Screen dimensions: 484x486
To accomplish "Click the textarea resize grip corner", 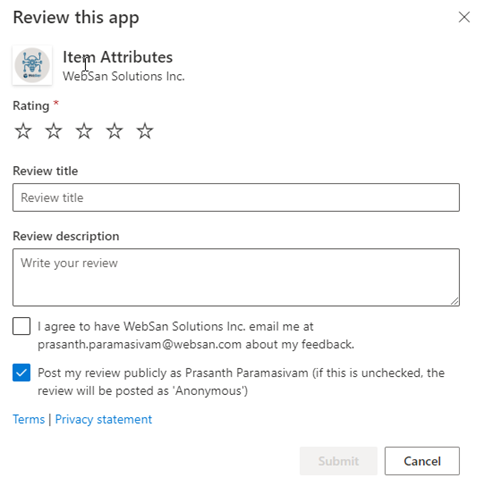I will (455, 301).
